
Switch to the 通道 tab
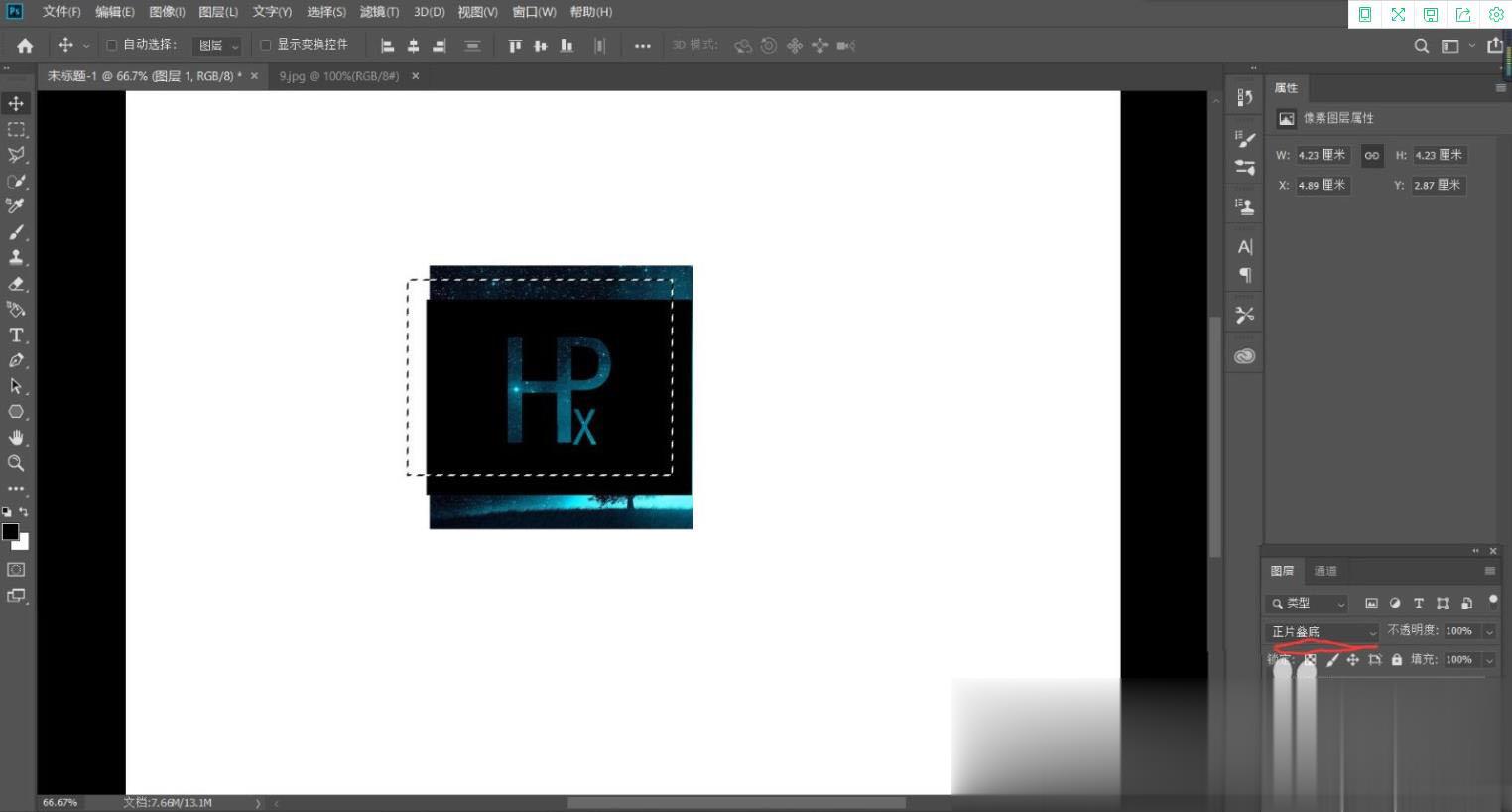(x=1324, y=571)
